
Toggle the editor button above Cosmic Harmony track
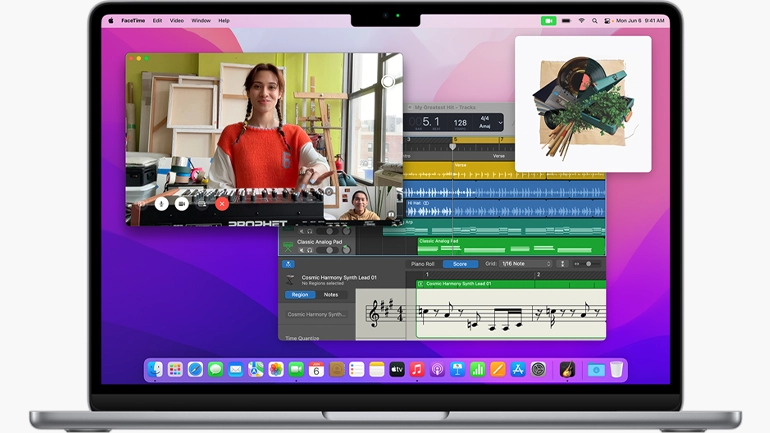[288, 264]
